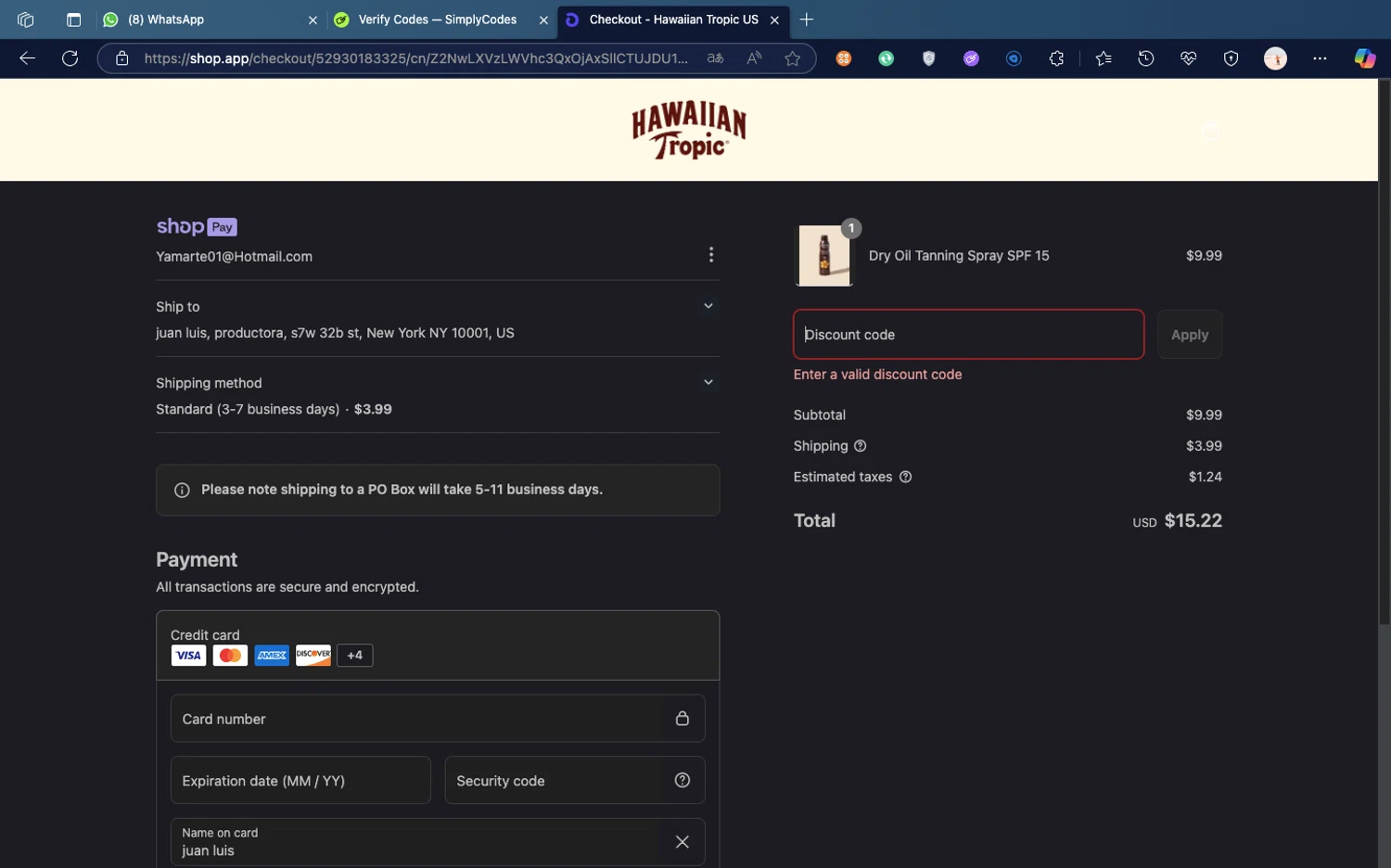This screenshot has height=868, width=1391.
Task: Open the Dry Oil Tanning Spray thumbnail
Action: pos(824,255)
